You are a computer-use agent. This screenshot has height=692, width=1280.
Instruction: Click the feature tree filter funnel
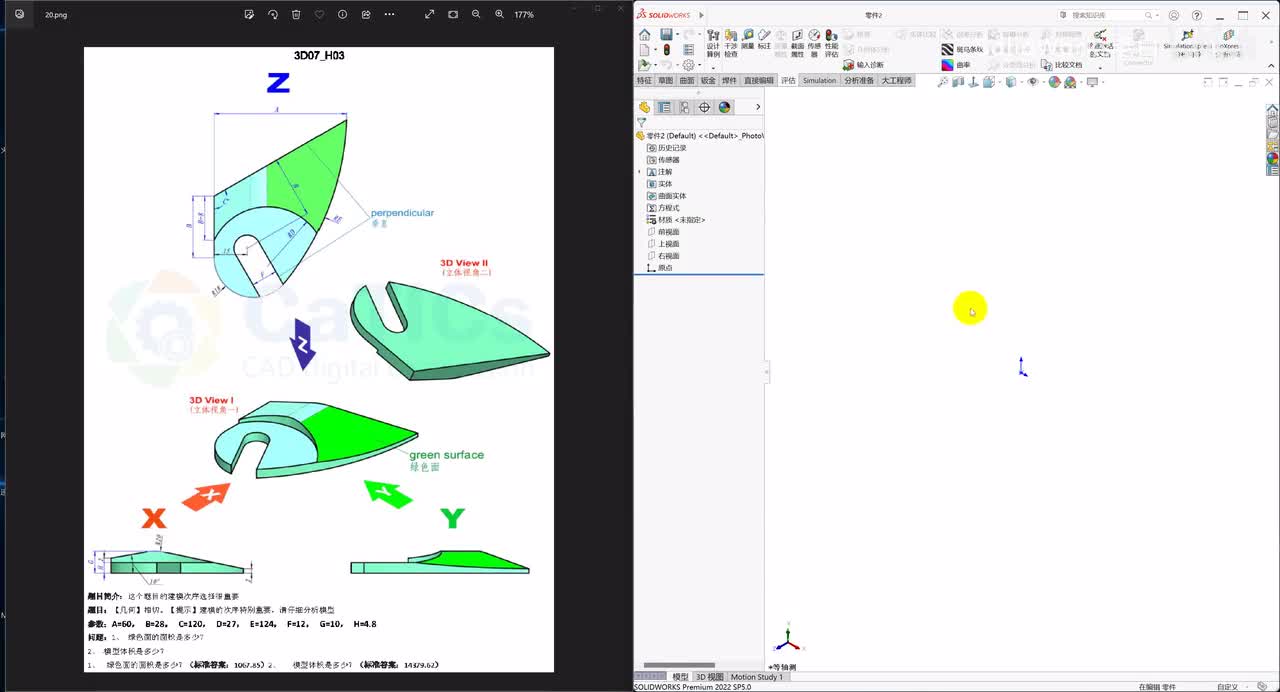[642, 123]
